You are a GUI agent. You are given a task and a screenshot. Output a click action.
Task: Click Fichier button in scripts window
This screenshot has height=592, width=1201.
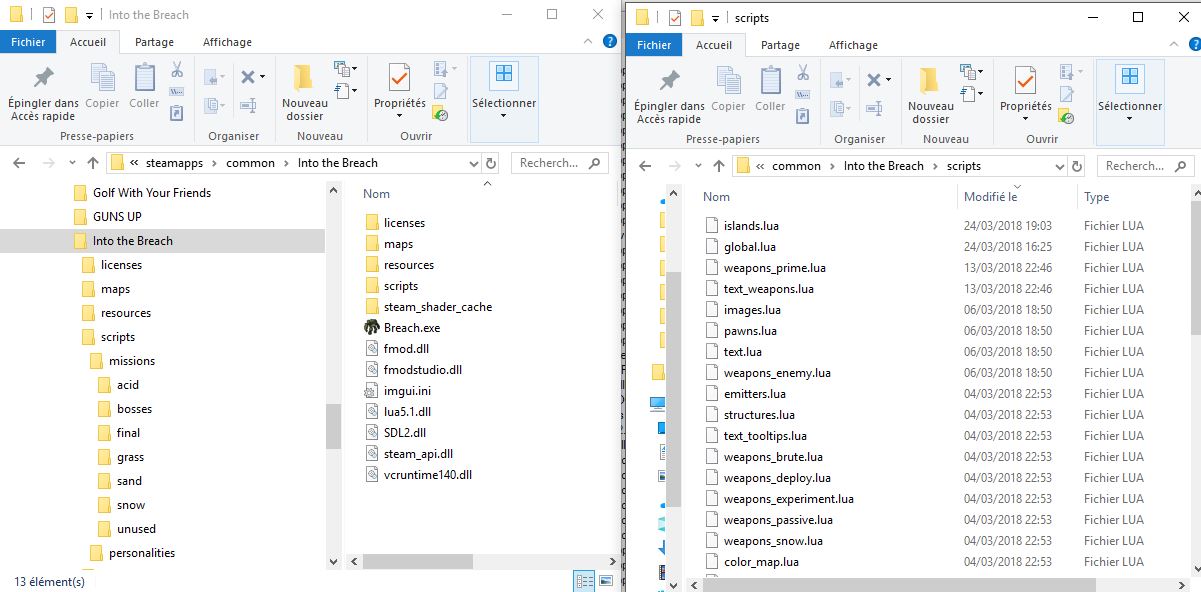coord(654,45)
